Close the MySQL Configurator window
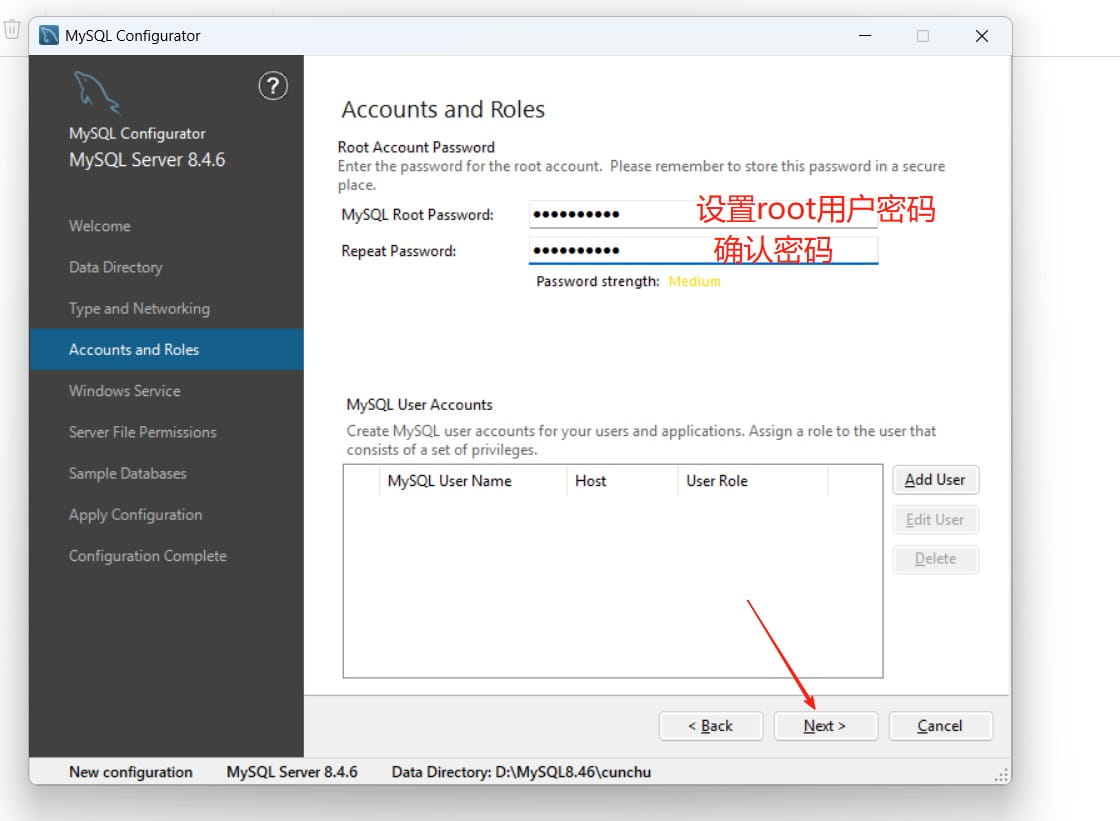The height and width of the screenshot is (821, 1120). 982,36
